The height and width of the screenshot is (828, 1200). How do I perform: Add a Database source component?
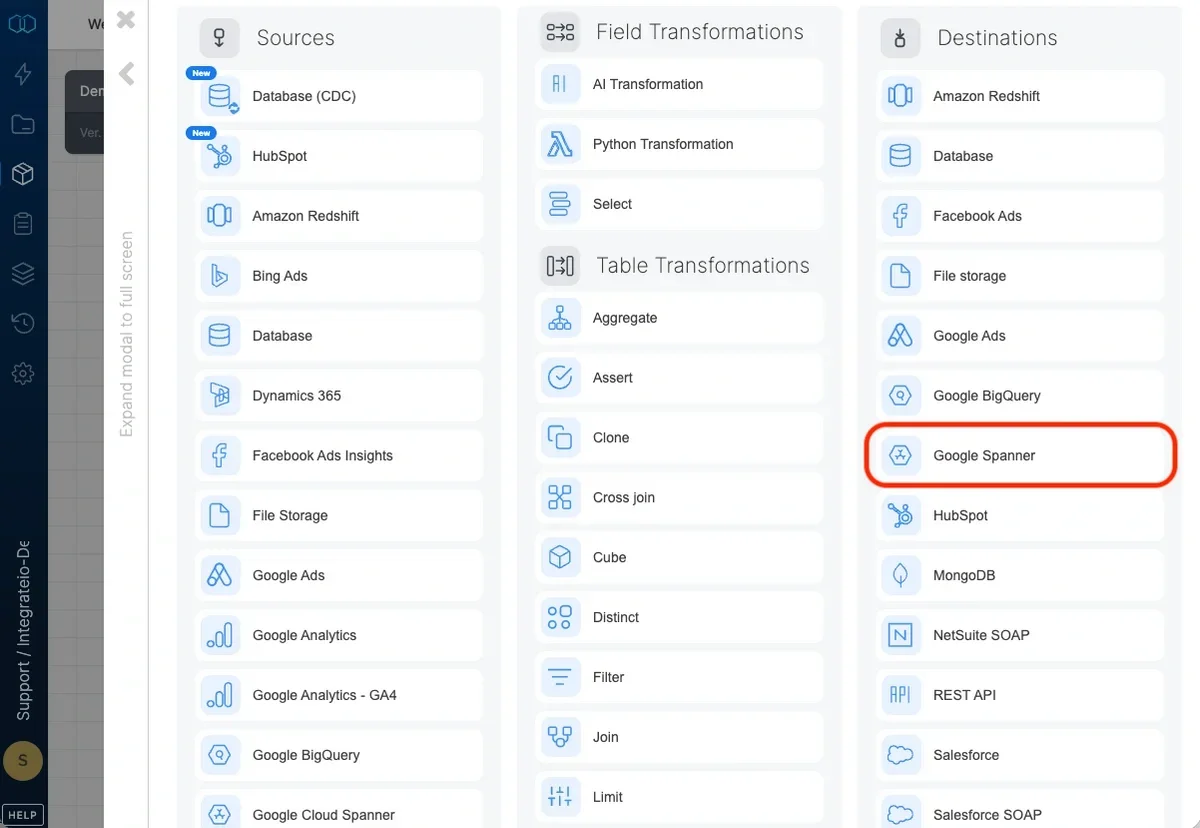[x=339, y=336]
